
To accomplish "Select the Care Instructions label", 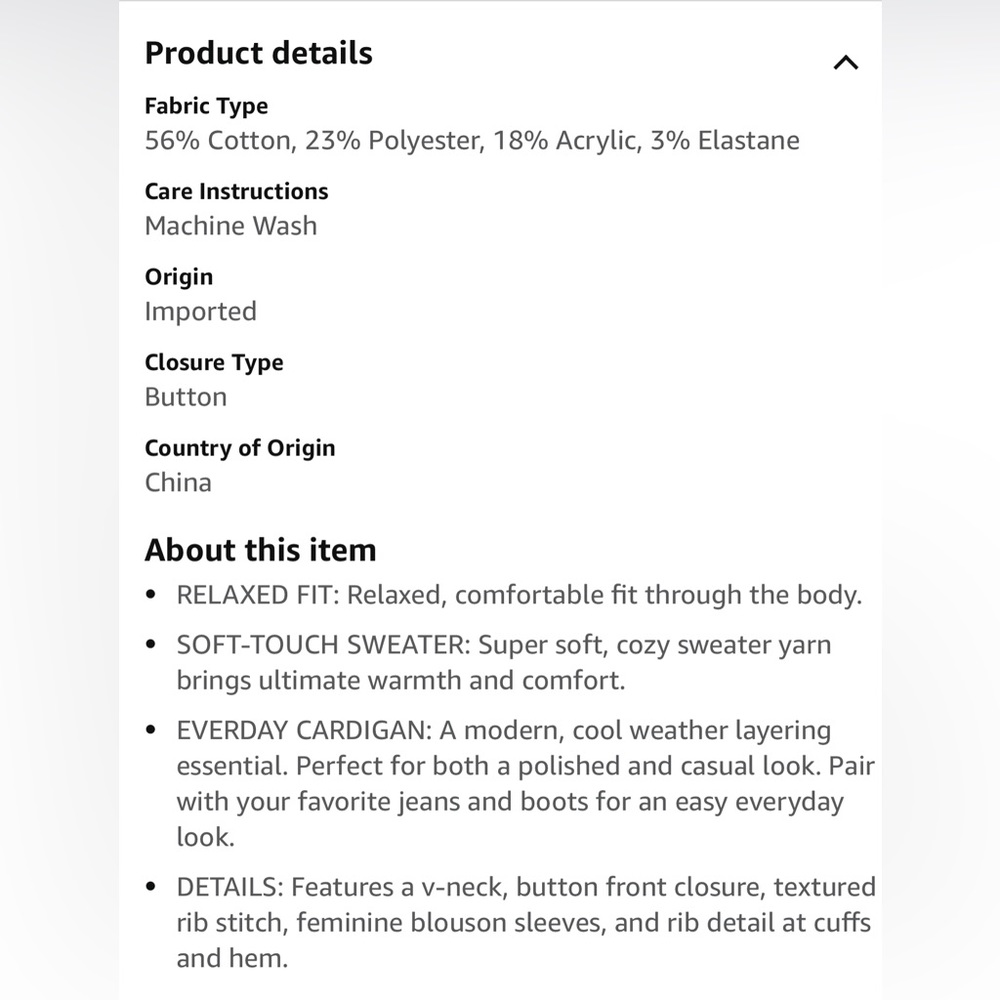I will pyautogui.click(x=236, y=191).
